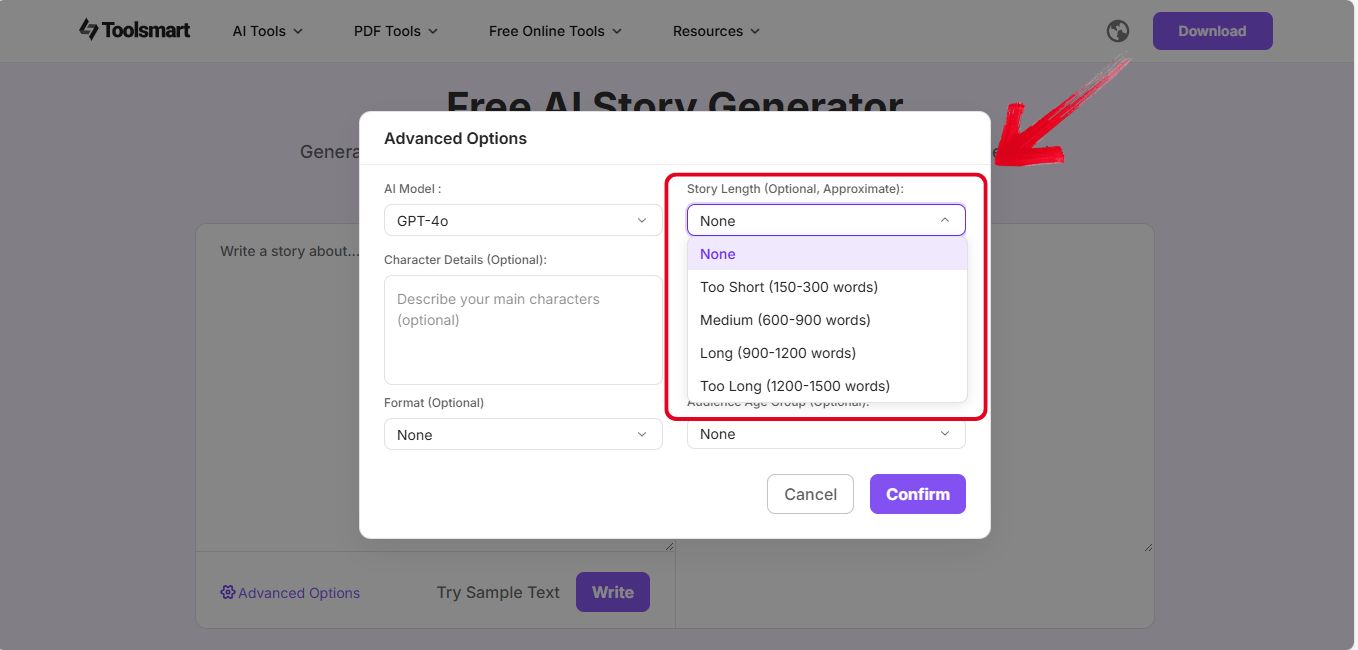This screenshot has height=650, width=1358.
Task: Open the language globe icon
Action: pyautogui.click(x=1117, y=31)
